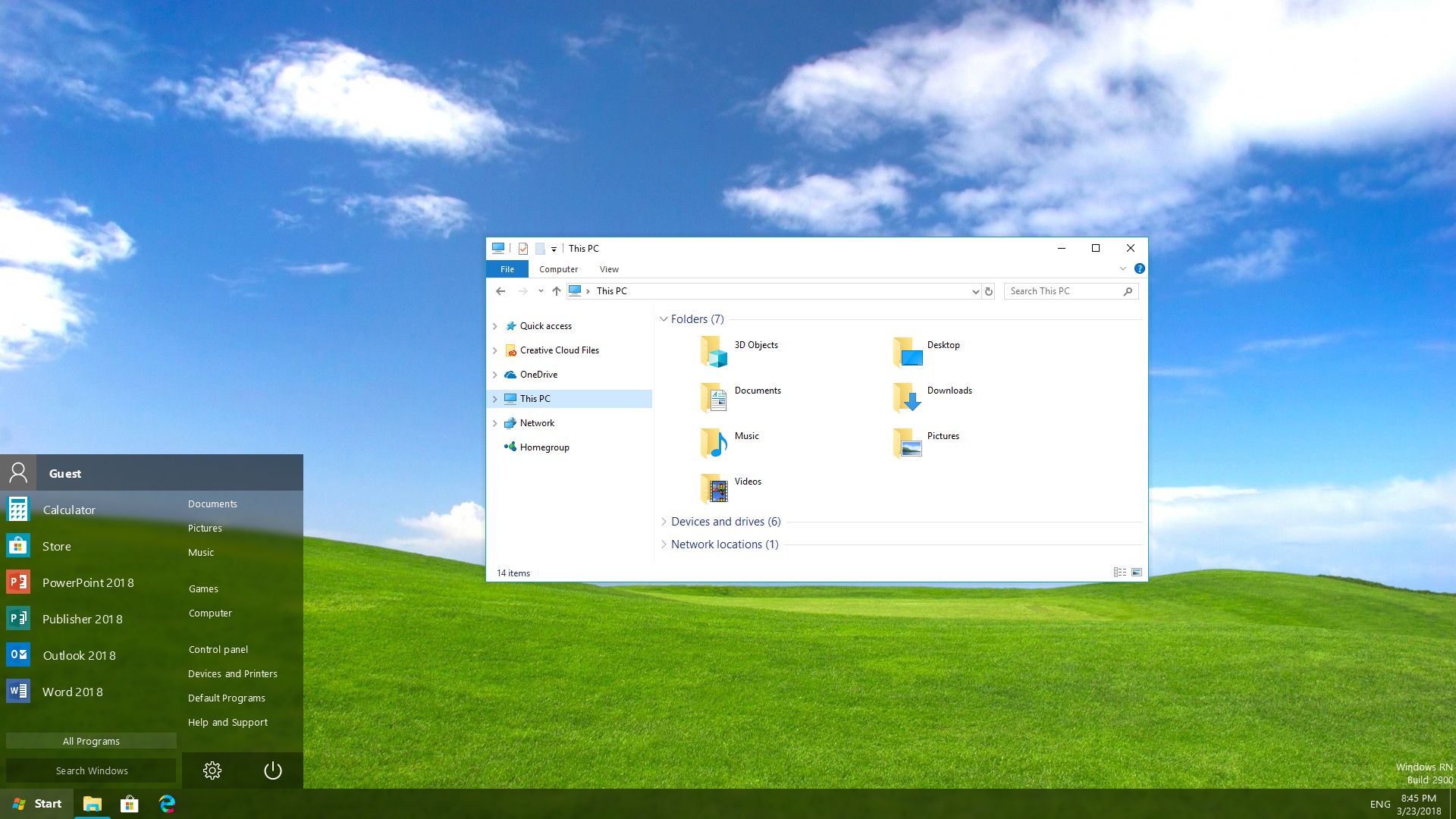1456x819 pixels.
Task: Click All Programs in the Start menu
Action: [91, 741]
